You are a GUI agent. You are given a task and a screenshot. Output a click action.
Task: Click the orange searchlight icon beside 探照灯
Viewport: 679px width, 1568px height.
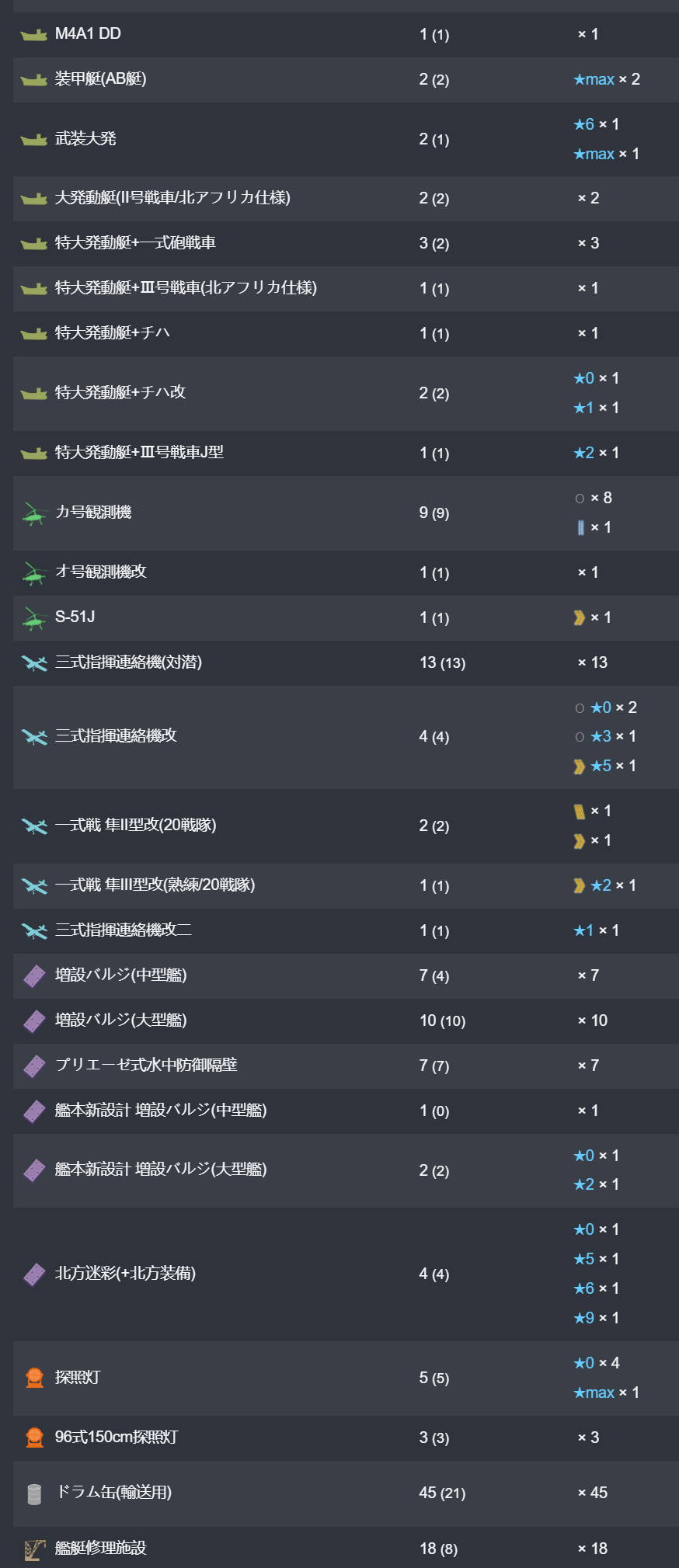pyautogui.click(x=34, y=1378)
